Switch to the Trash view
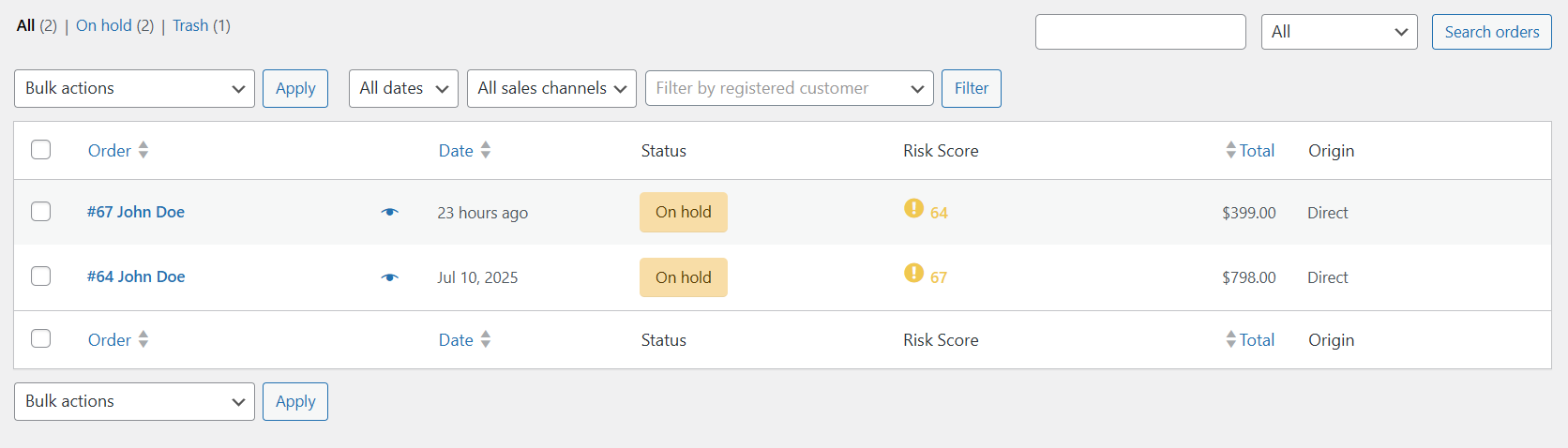The width and height of the screenshot is (1568, 448). (x=190, y=25)
